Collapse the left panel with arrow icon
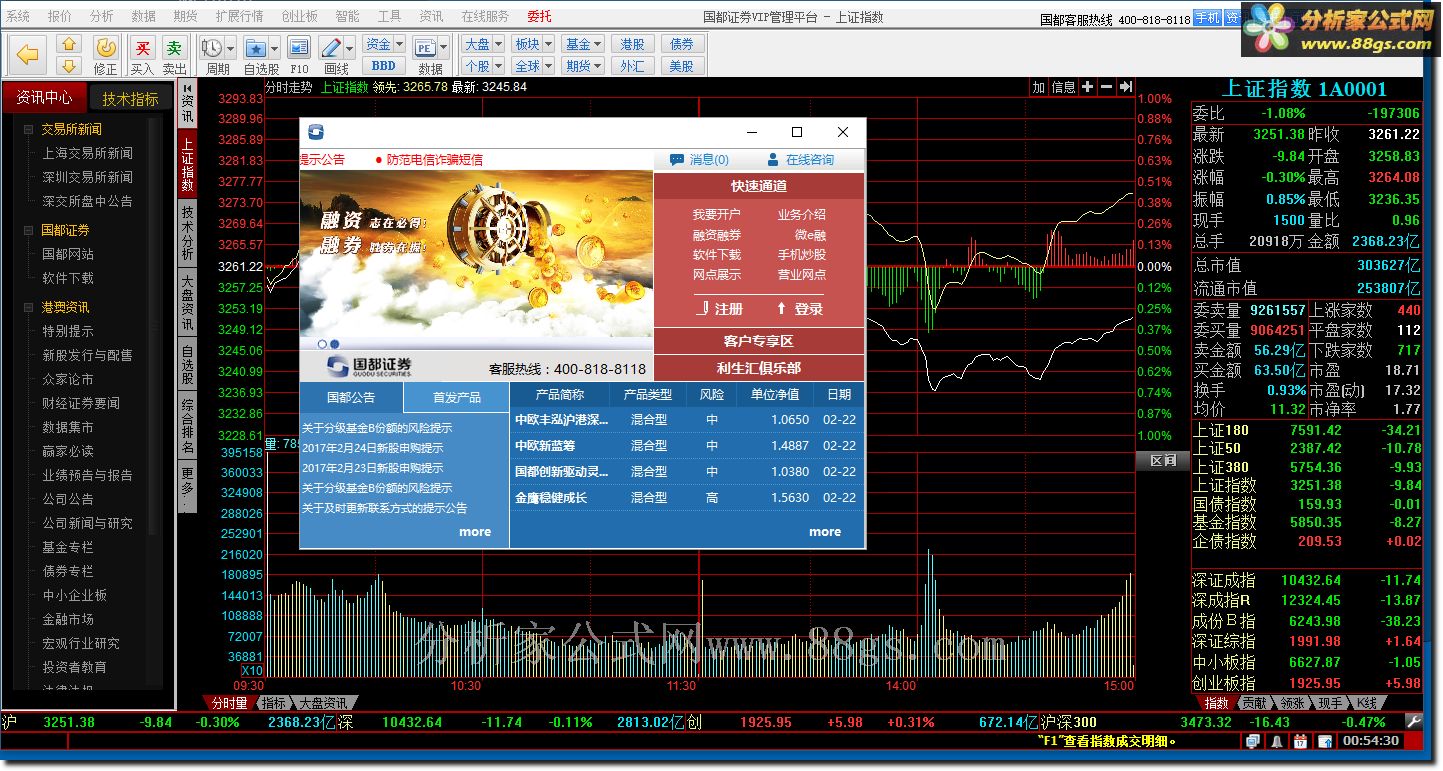The height and width of the screenshot is (771, 1443). pyautogui.click(x=187, y=89)
